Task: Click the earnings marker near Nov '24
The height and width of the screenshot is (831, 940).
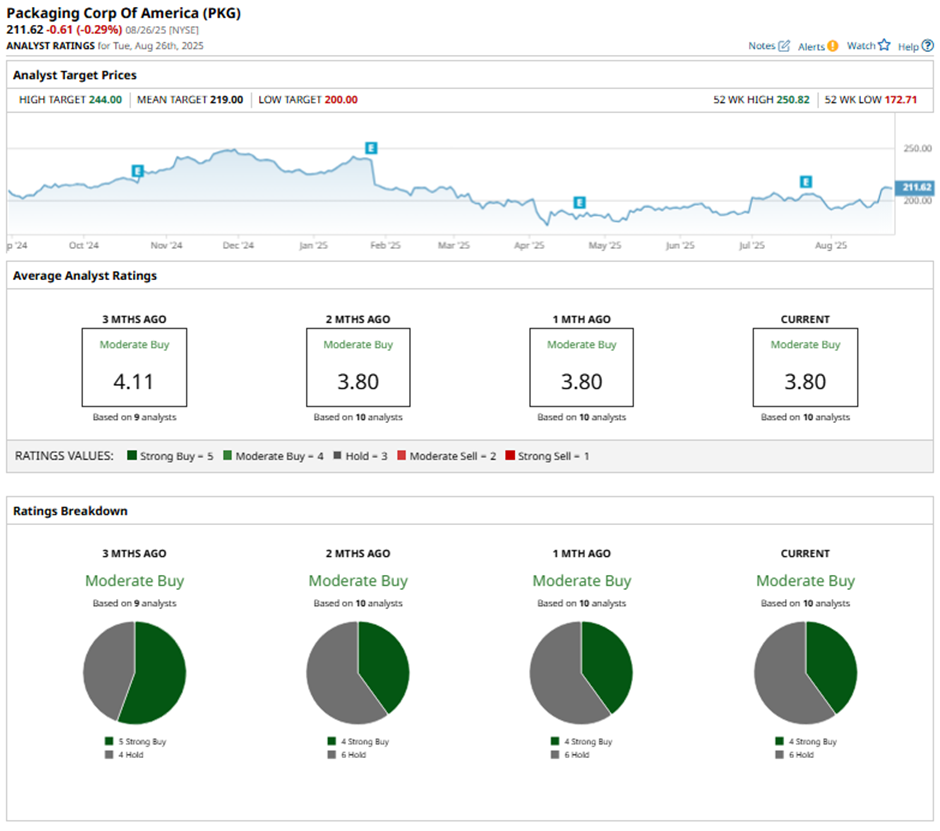Action: (137, 171)
